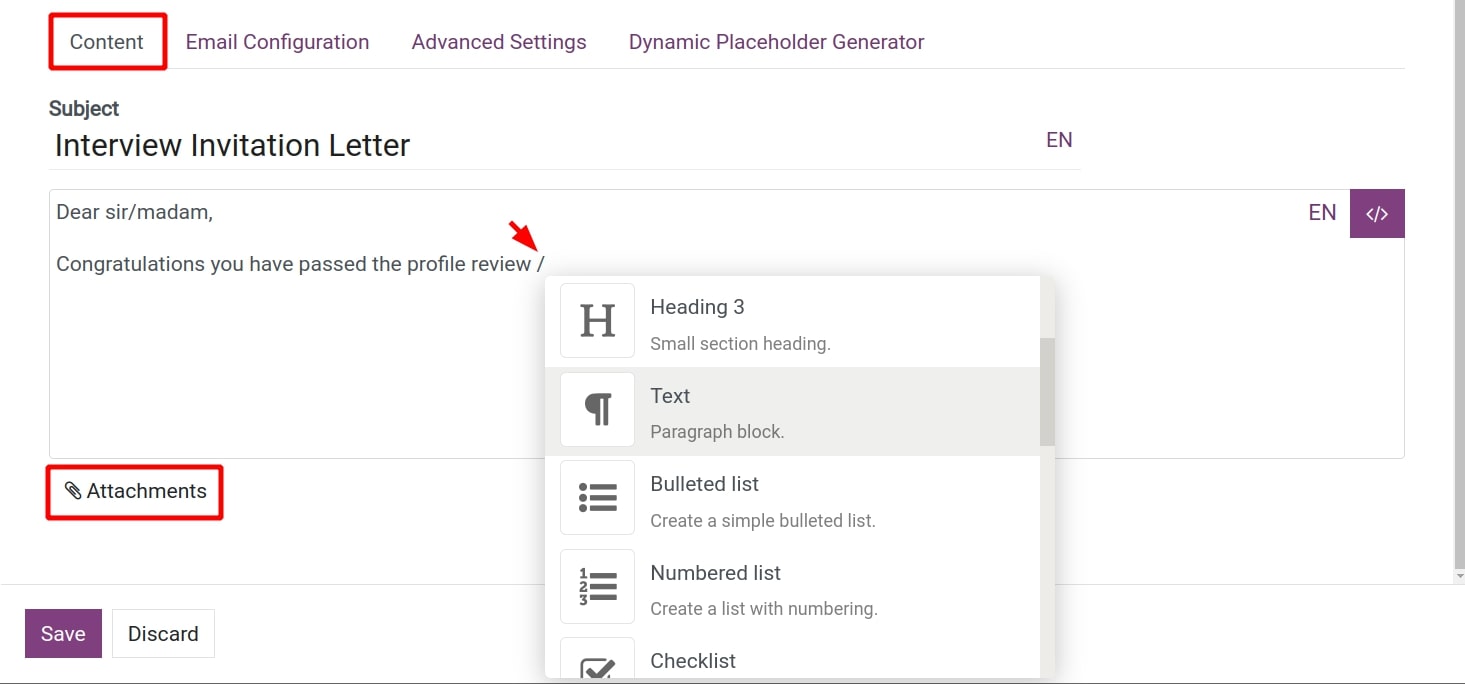The height and width of the screenshot is (684, 1465).
Task: Click the Bulleted list icon
Action: pyautogui.click(x=597, y=497)
